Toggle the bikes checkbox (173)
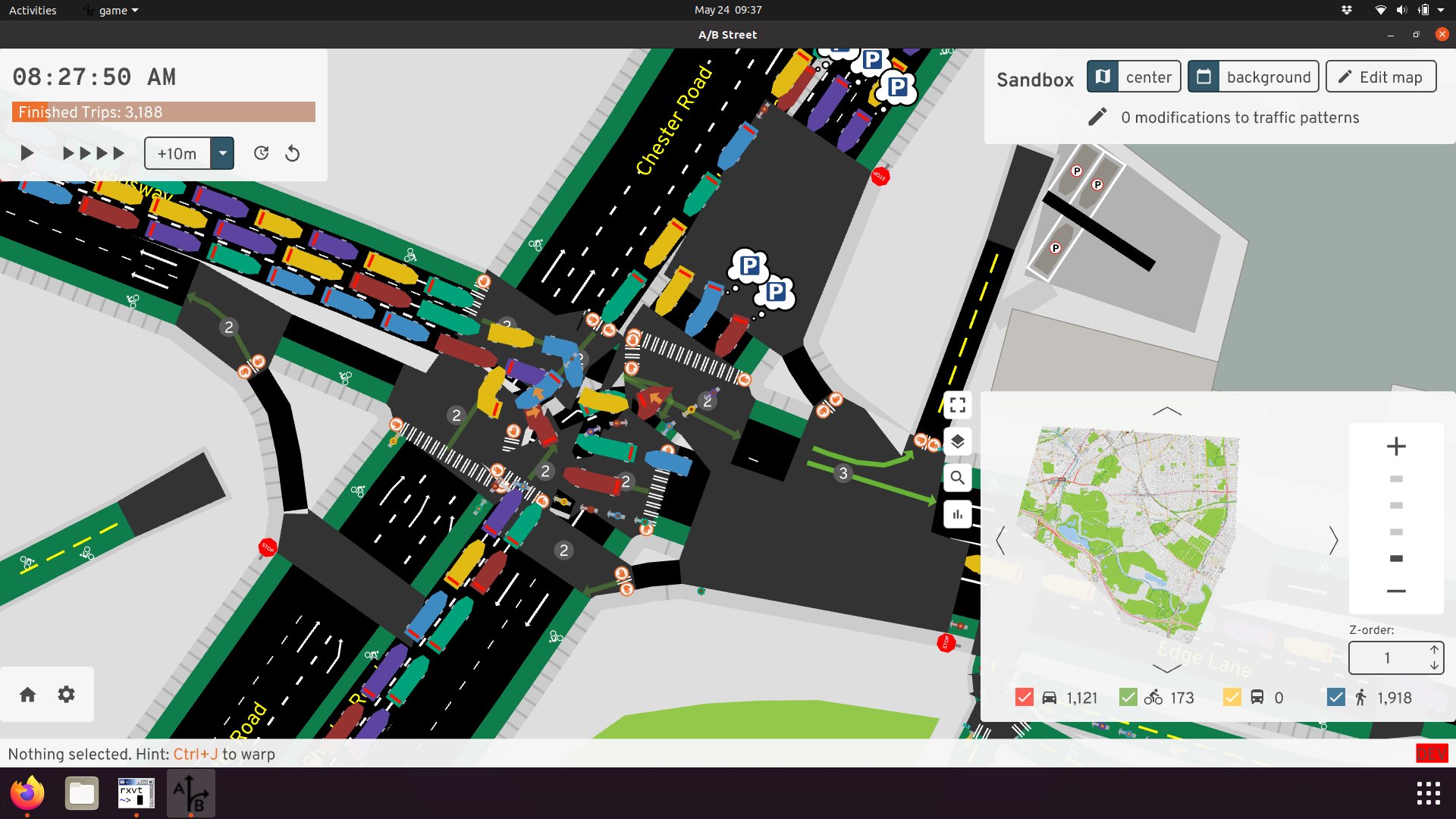1456x819 pixels. pyautogui.click(x=1128, y=697)
